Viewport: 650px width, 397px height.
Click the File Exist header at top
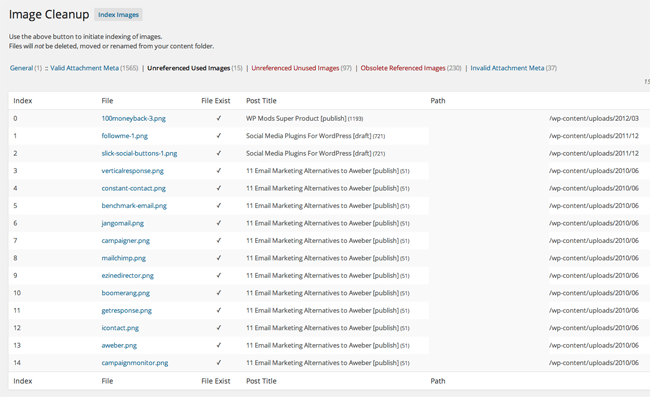pos(216,101)
